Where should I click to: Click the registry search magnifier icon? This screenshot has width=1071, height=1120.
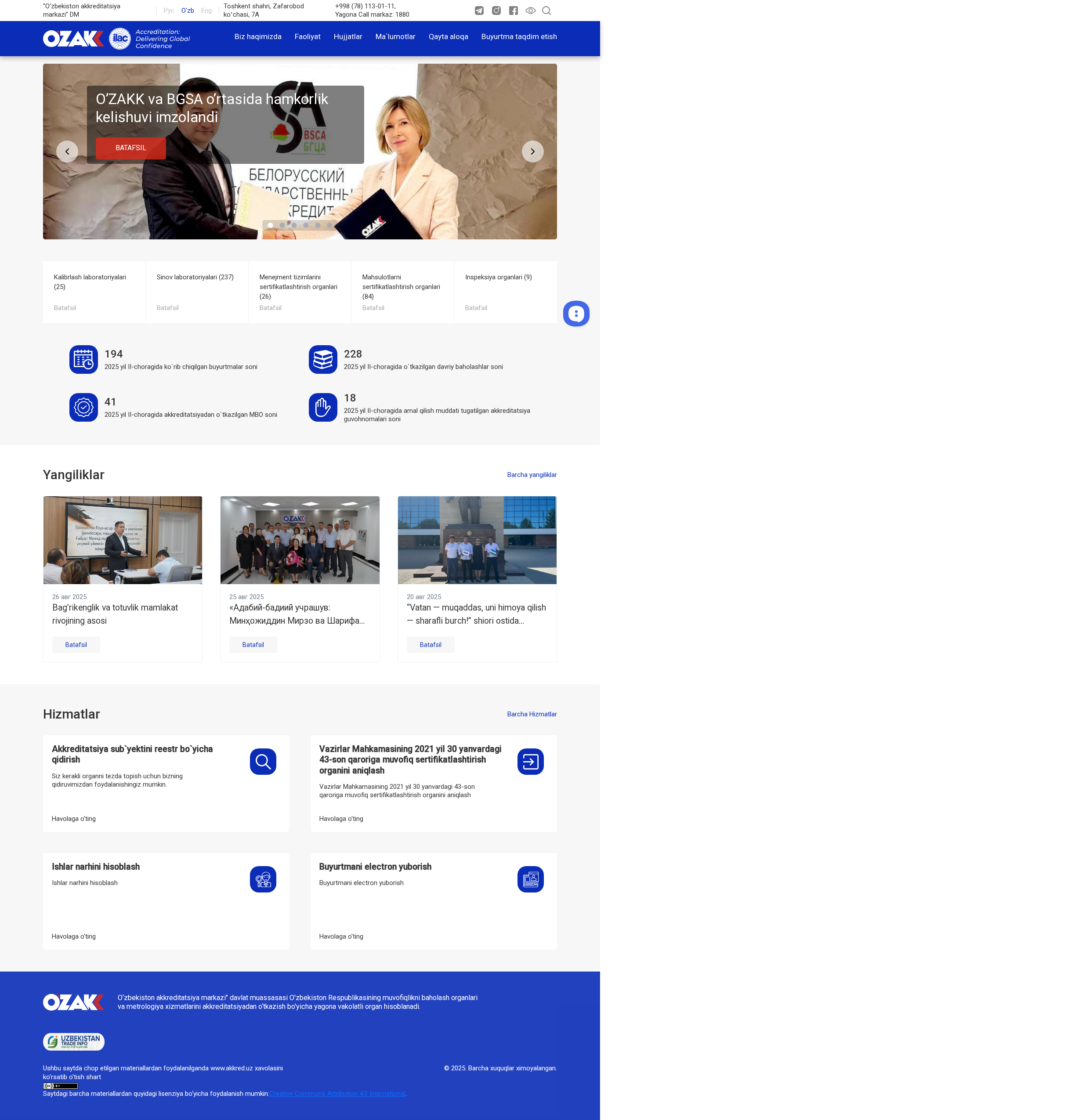tap(263, 762)
